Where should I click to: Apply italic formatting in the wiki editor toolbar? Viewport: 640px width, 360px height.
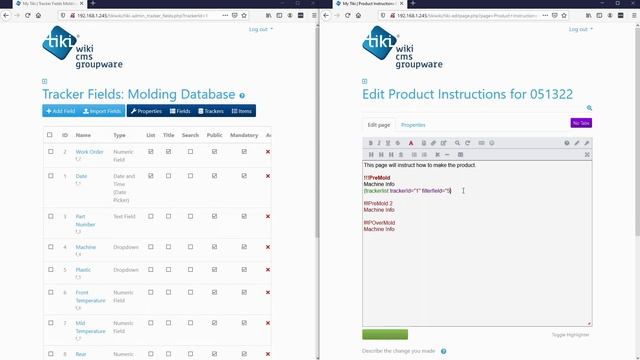click(x=379, y=143)
